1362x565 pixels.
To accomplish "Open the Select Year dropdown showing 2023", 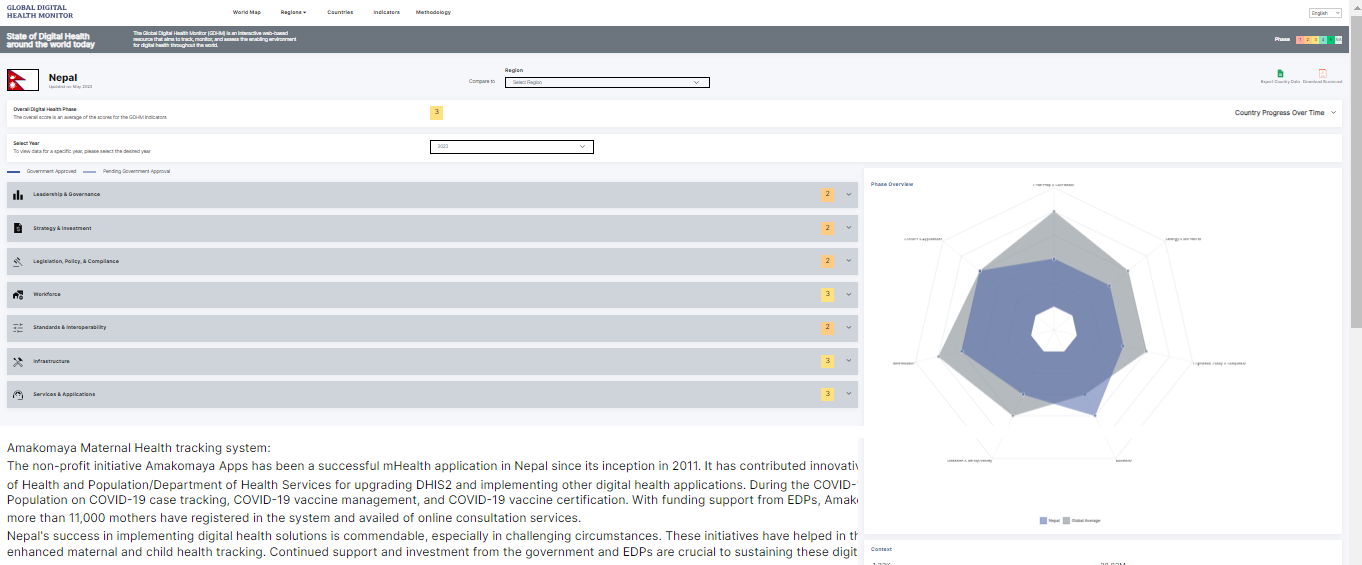I will pos(512,147).
